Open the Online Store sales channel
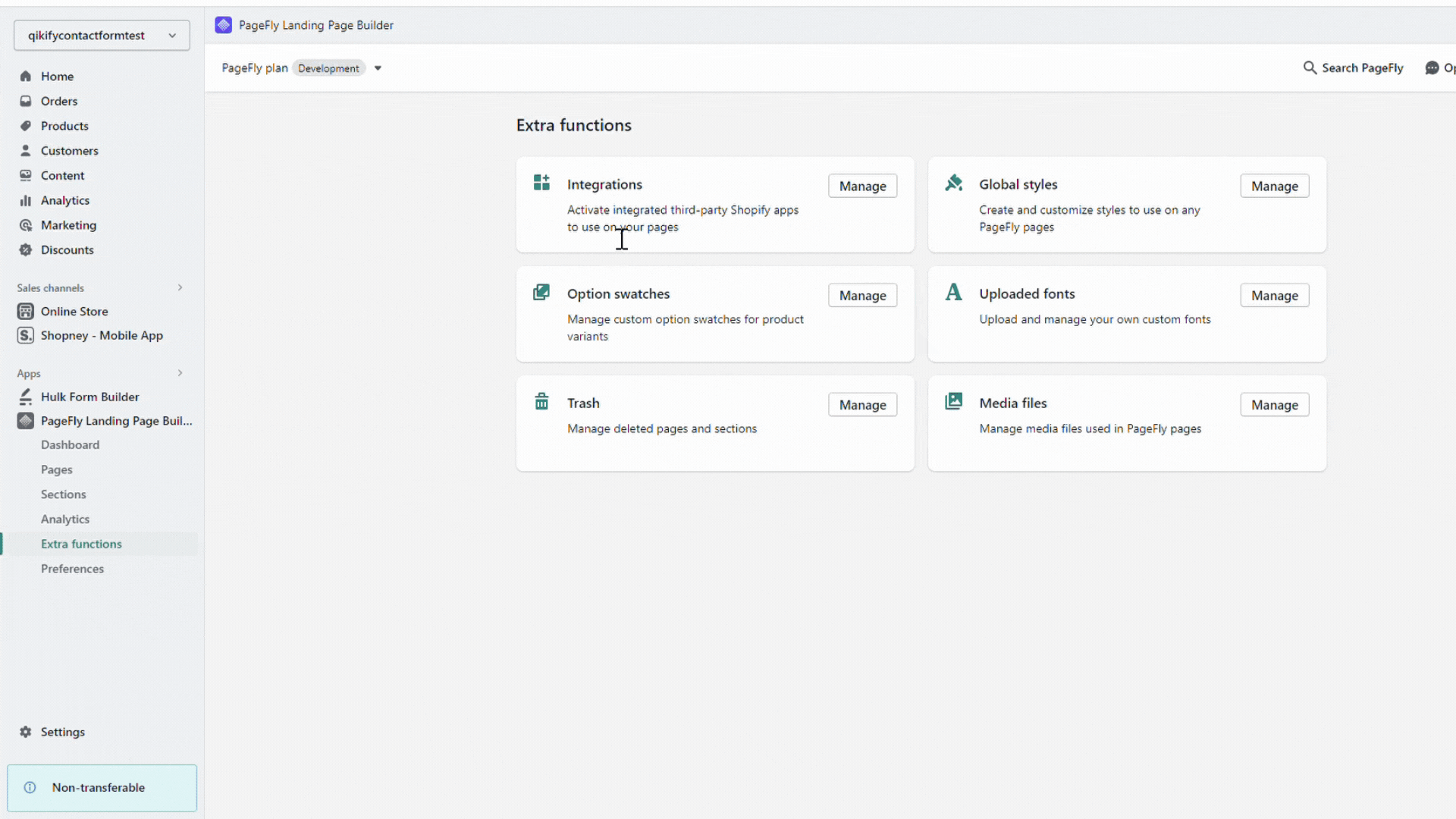 (x=74, y=312)
